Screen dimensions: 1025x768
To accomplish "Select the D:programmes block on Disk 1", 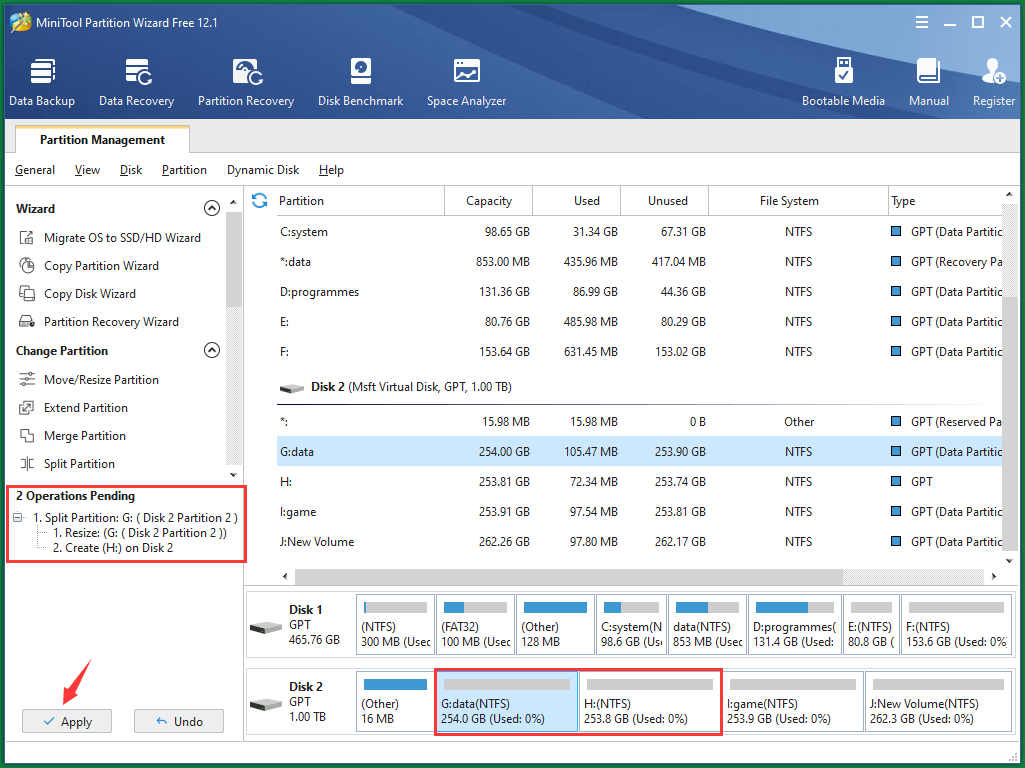I will pos(794,624).
